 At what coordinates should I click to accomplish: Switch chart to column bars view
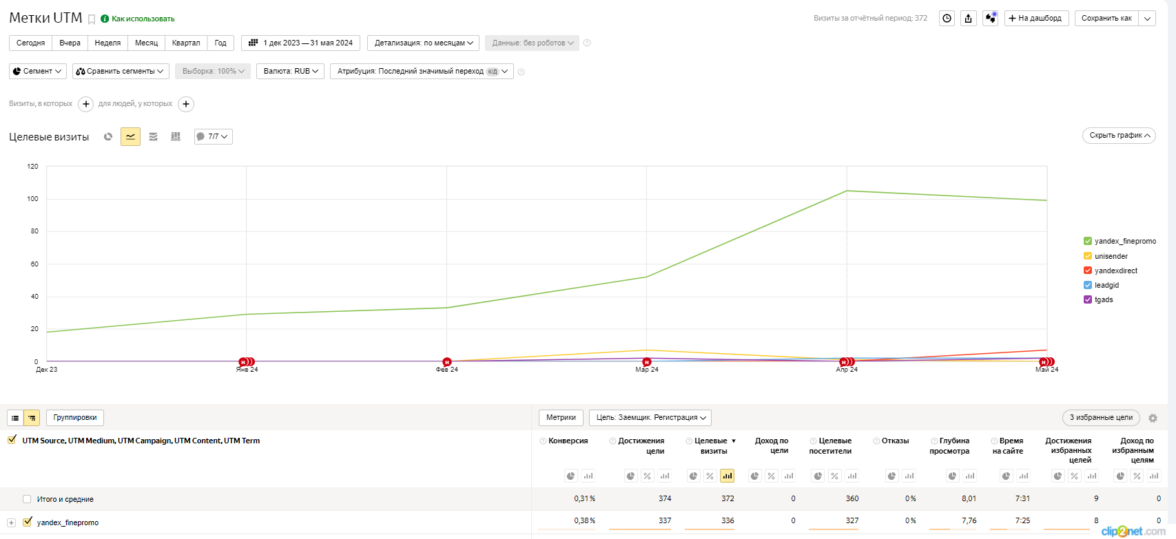coord(176,137)
